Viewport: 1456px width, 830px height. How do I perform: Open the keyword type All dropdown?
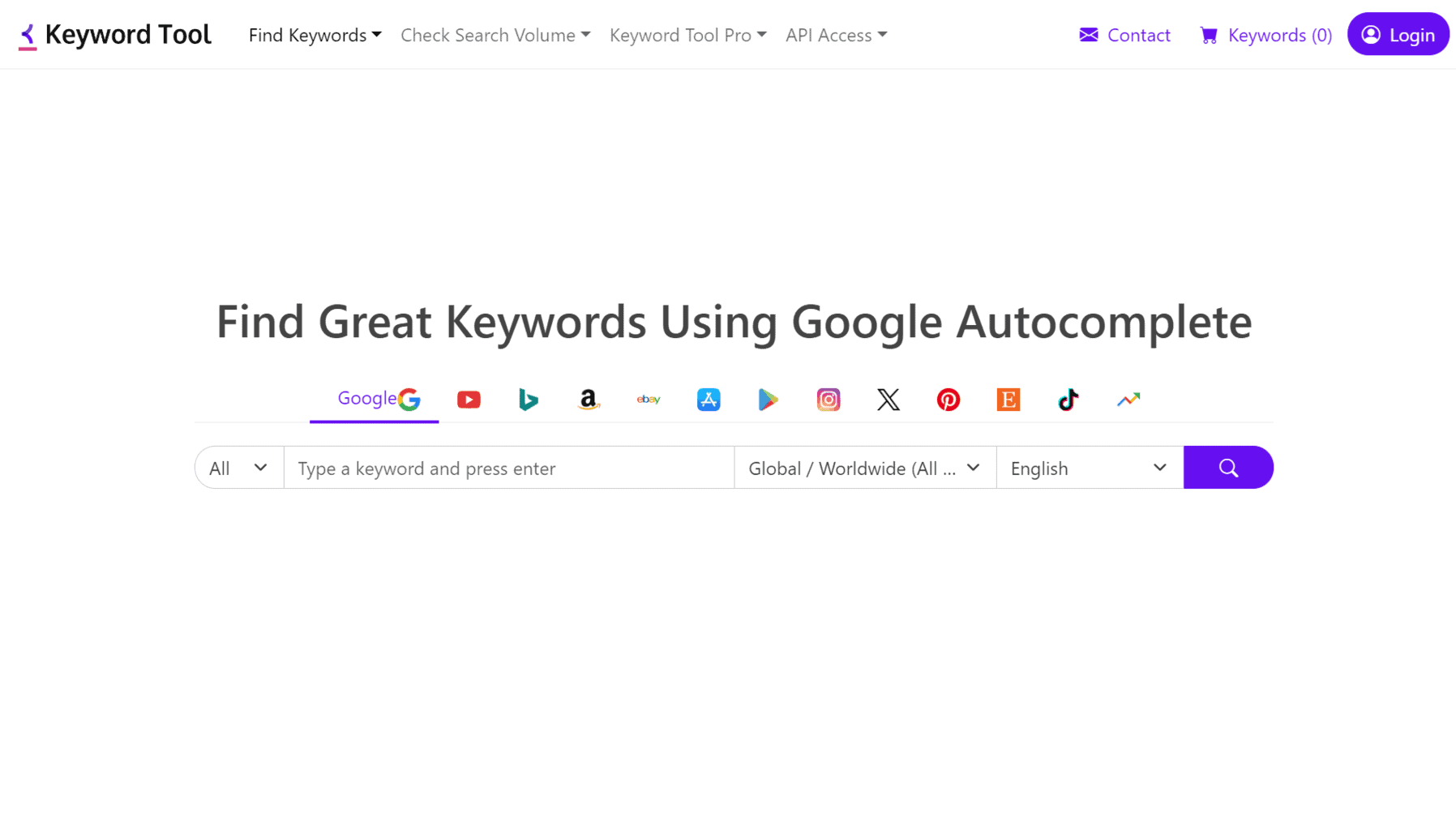pos(238,468)
